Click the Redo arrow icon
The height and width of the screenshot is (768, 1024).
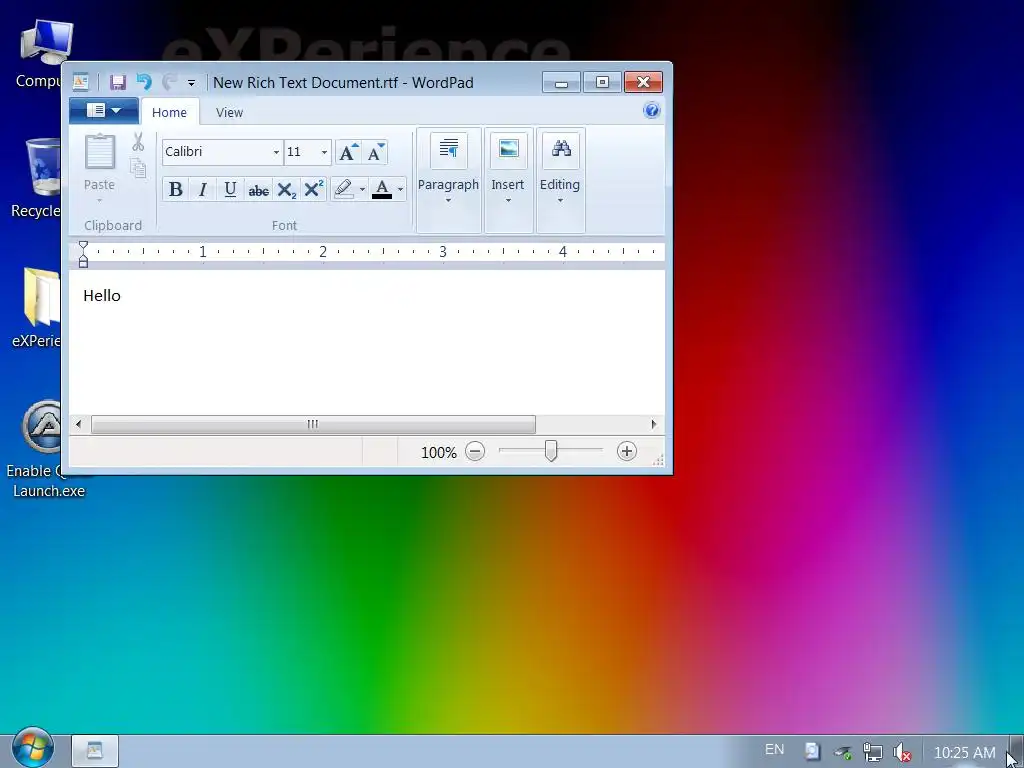pyautogui.click(x=169, y=82)
